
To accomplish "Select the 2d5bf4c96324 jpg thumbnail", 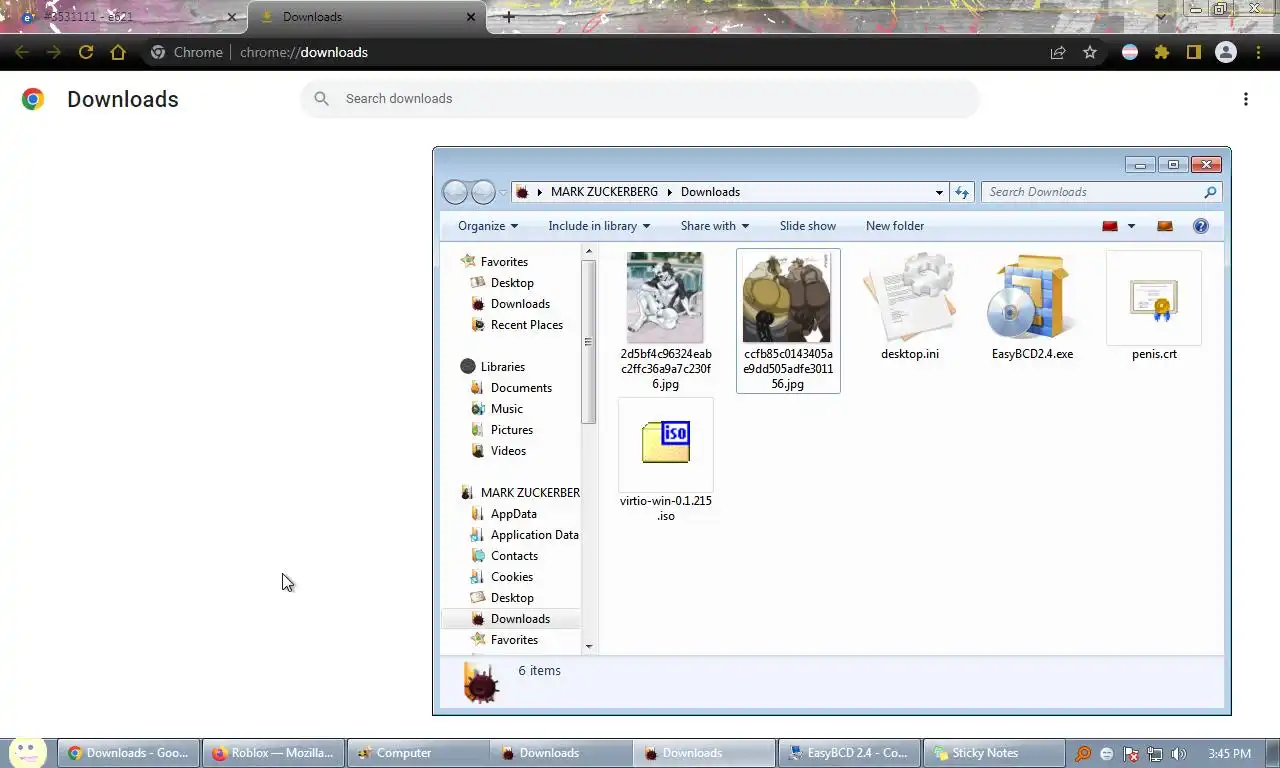I will pos(665,298).
